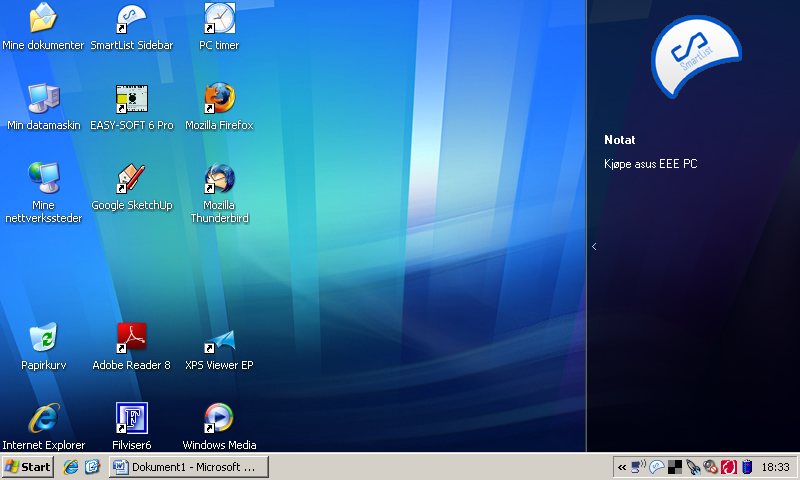Click the red tray icon
This screenshot has height=480, width=800.
(729, 467)
